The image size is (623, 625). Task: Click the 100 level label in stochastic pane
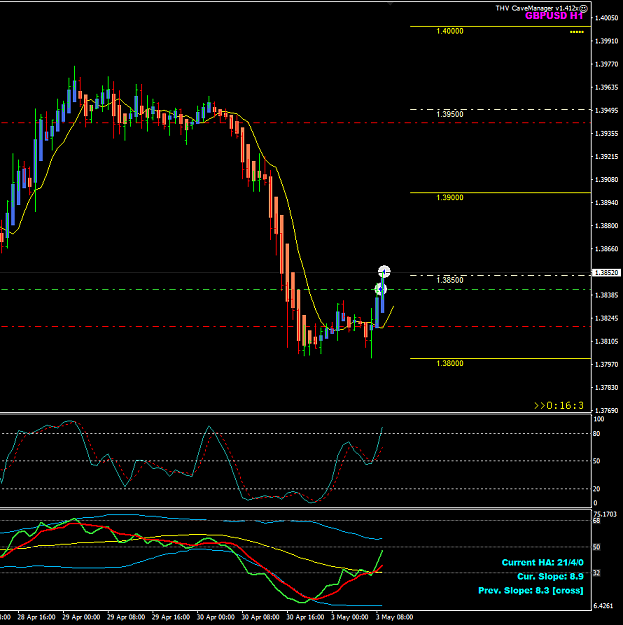pos(599,419)
